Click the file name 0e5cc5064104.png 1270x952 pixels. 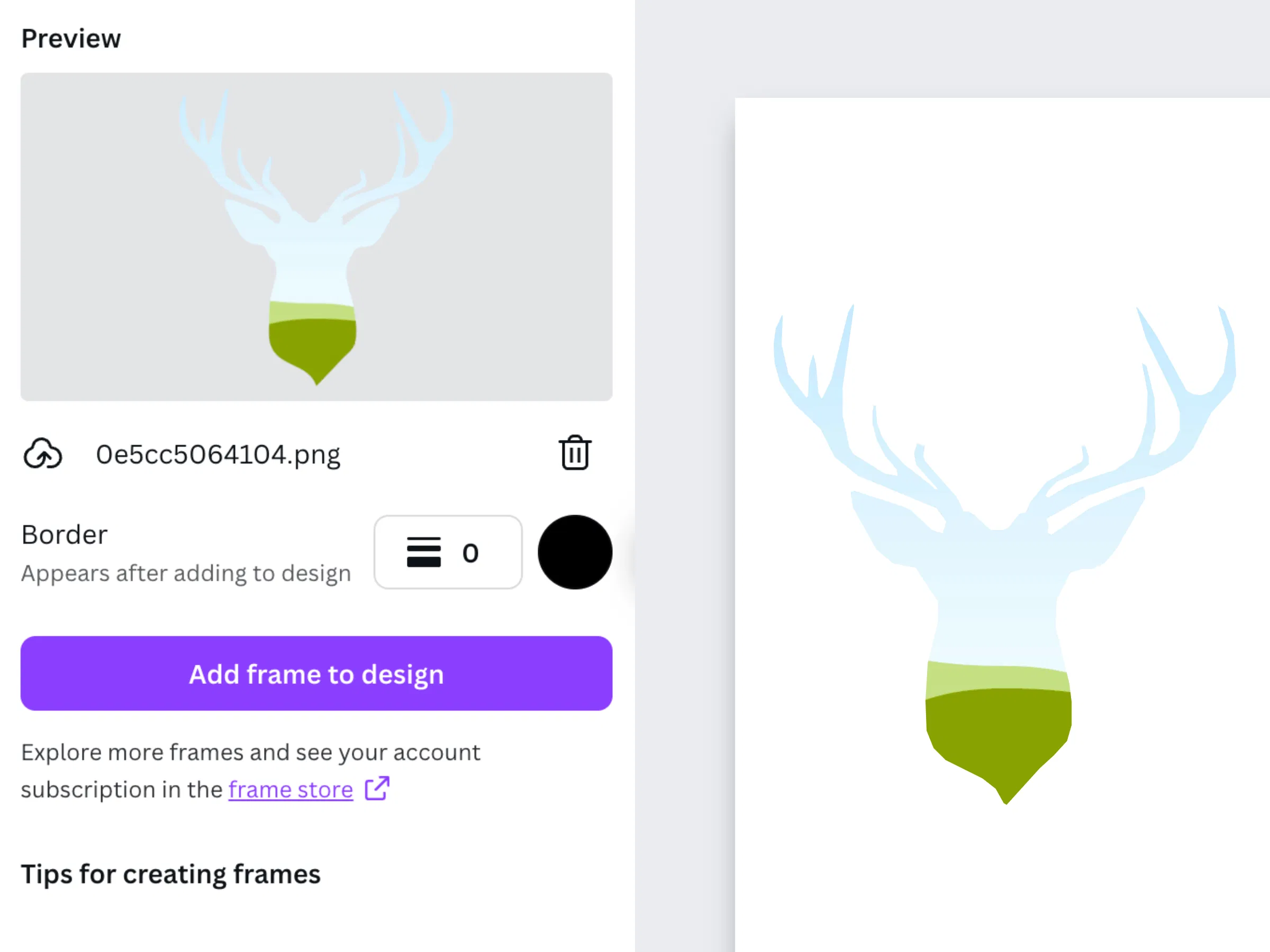tap(218, 454)
